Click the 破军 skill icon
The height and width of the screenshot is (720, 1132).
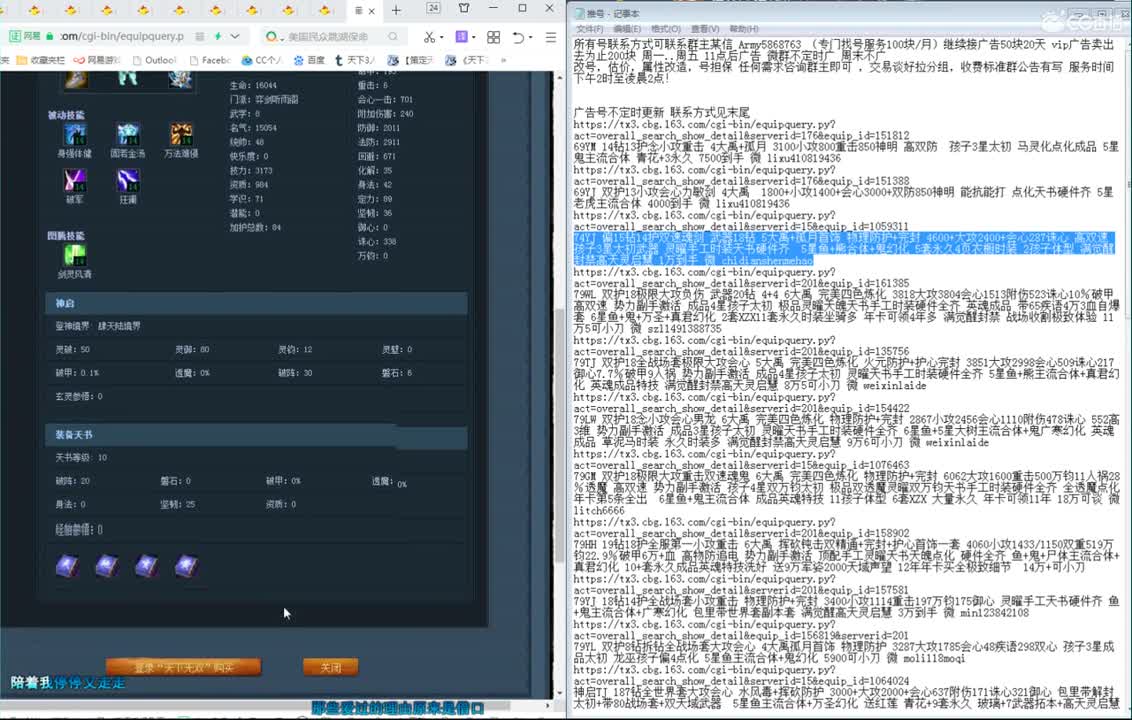pyautogui.click(x=75, y=180)
